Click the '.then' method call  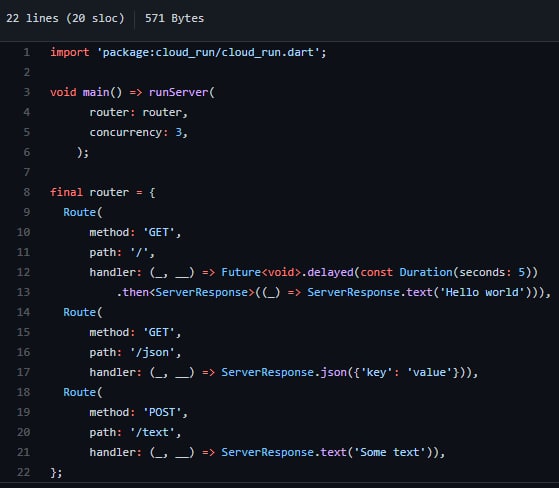click(133, 292)
